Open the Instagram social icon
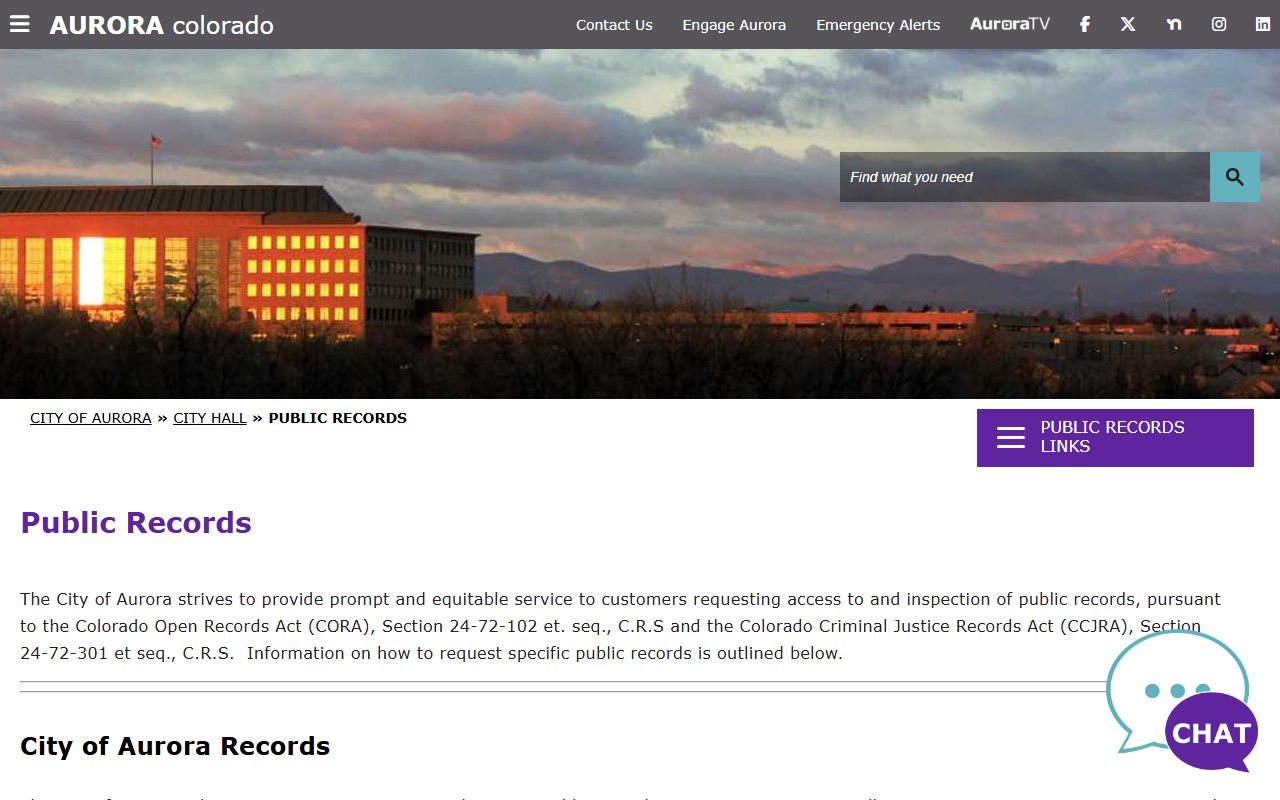This screenshot has width=1280, height=800. (x=1219, y=24)
